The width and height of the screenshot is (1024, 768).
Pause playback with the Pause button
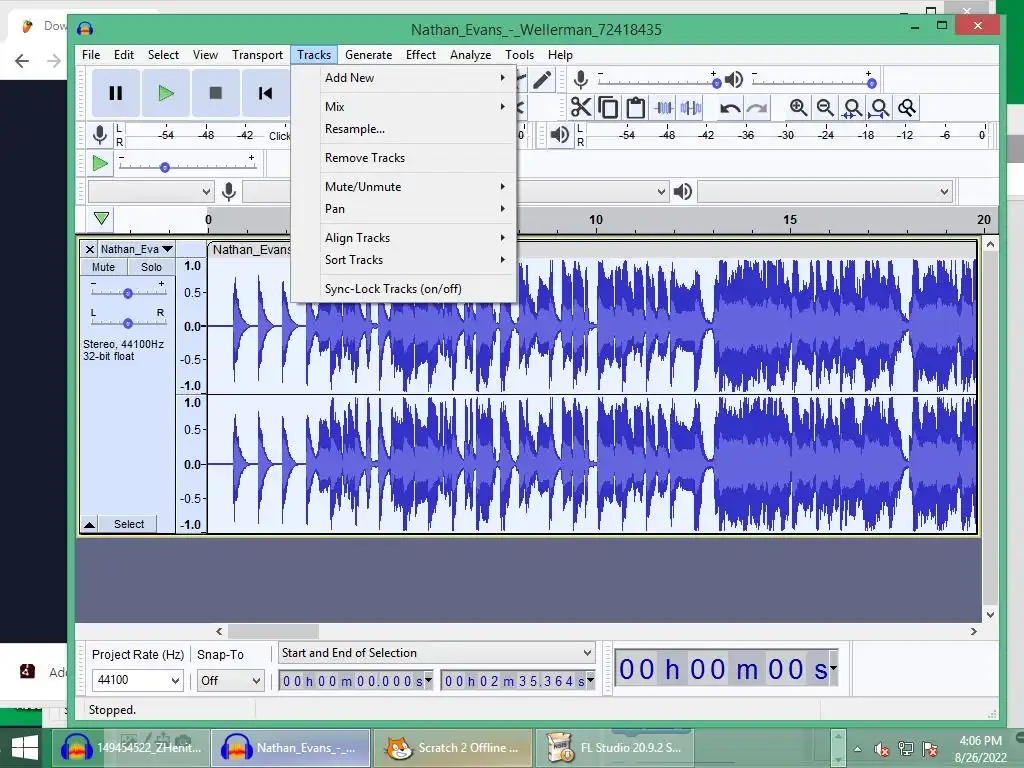point(116,93)
